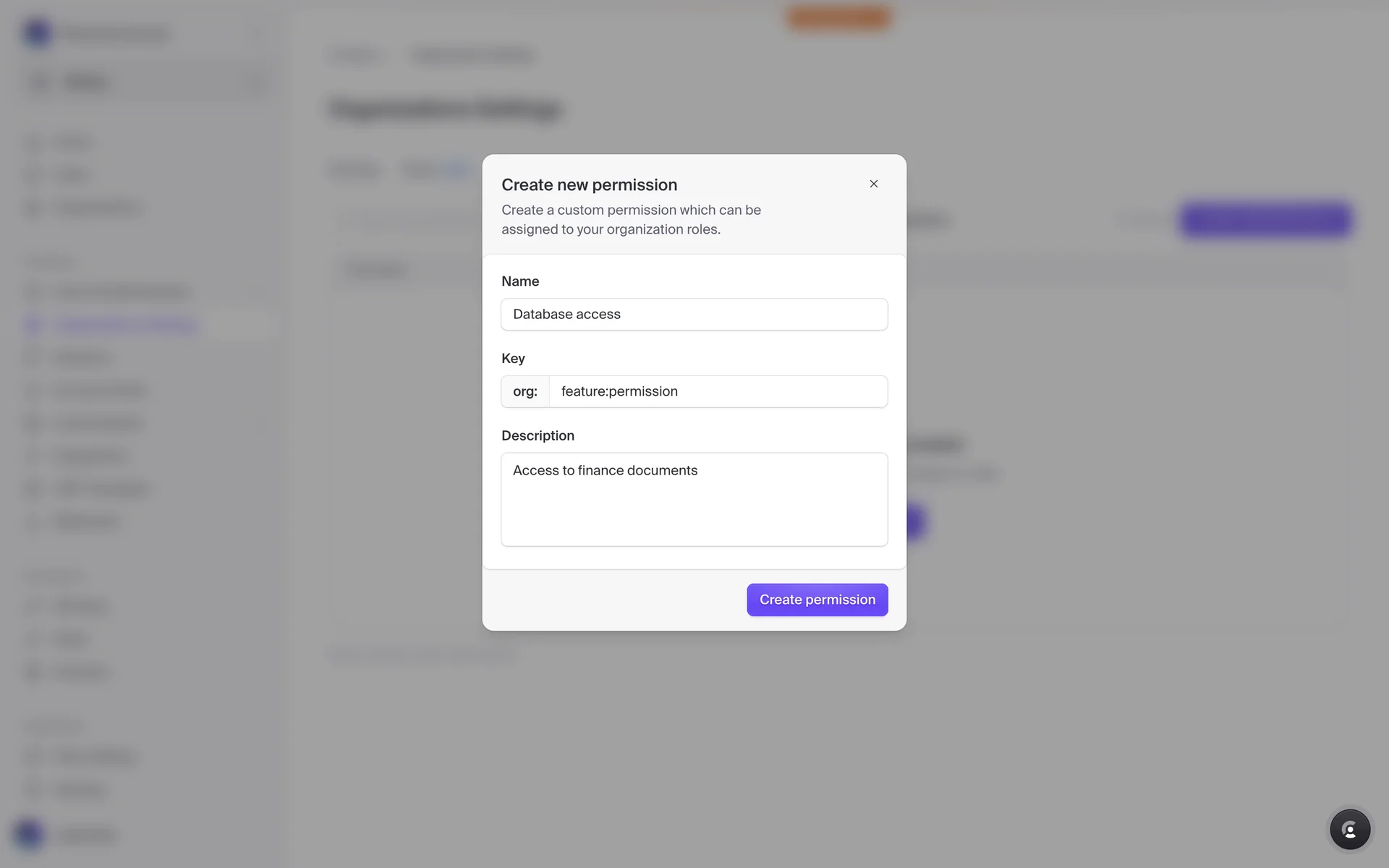Click the user avatar at the sidebar bottom
The image size is (1389, 868).
point(29,834)
